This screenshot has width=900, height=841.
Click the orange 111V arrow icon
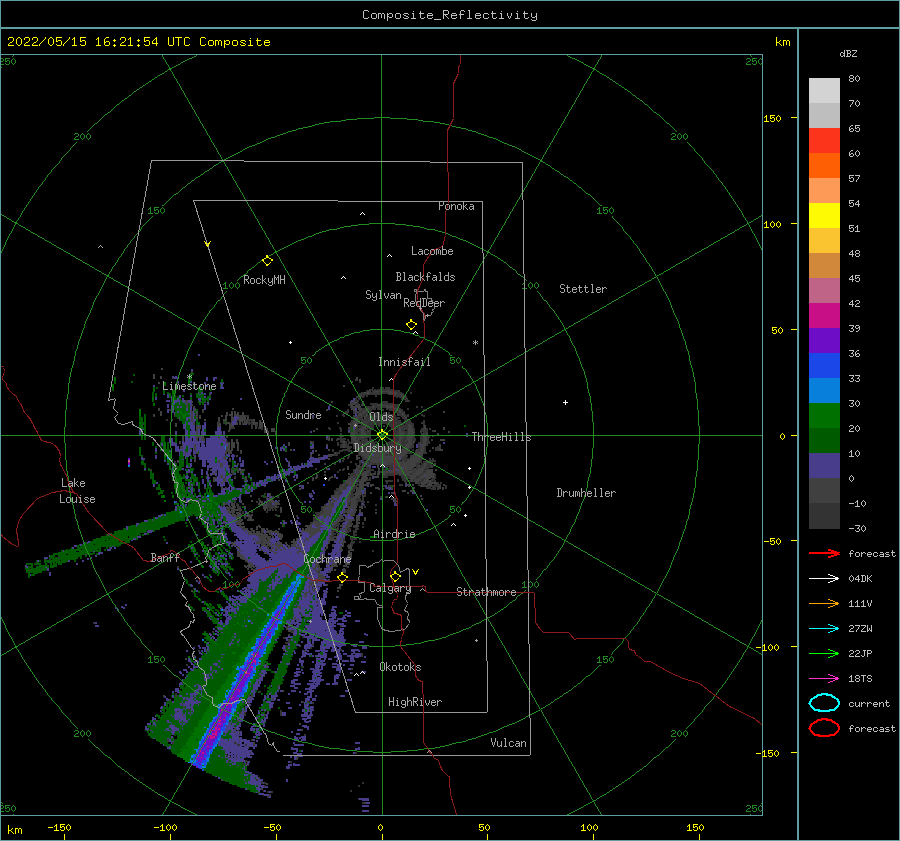tap(824, 603)
